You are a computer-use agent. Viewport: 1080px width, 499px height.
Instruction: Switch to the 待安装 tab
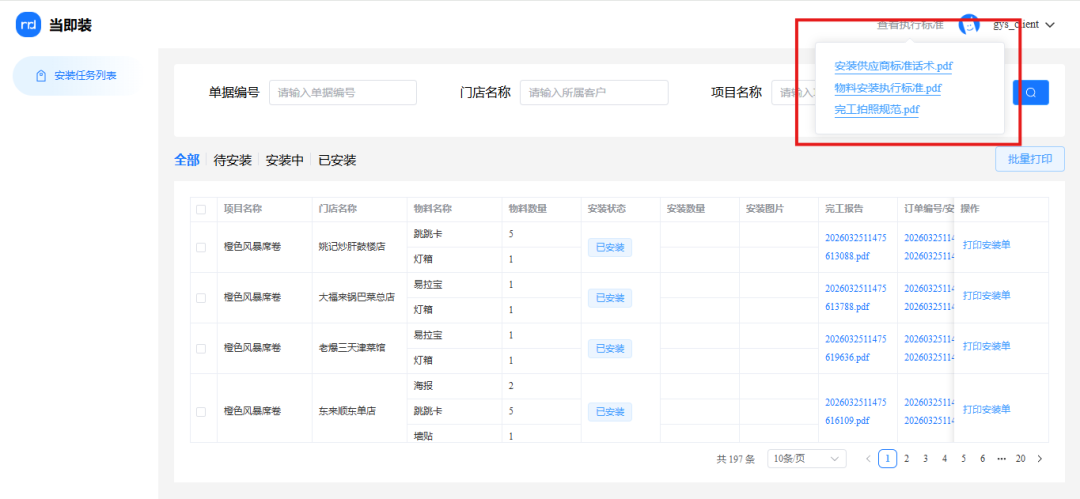[x=233, y=160]
